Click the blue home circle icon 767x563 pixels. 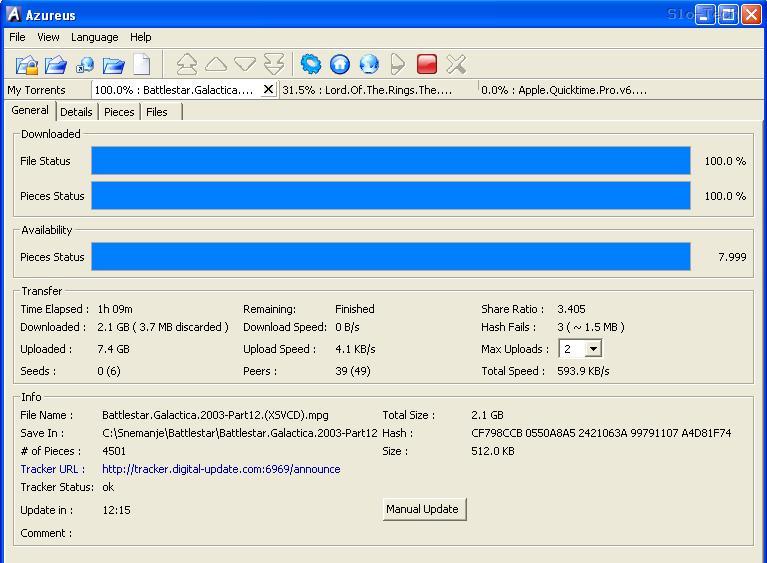pyautogui.click(x=340, y=64)
